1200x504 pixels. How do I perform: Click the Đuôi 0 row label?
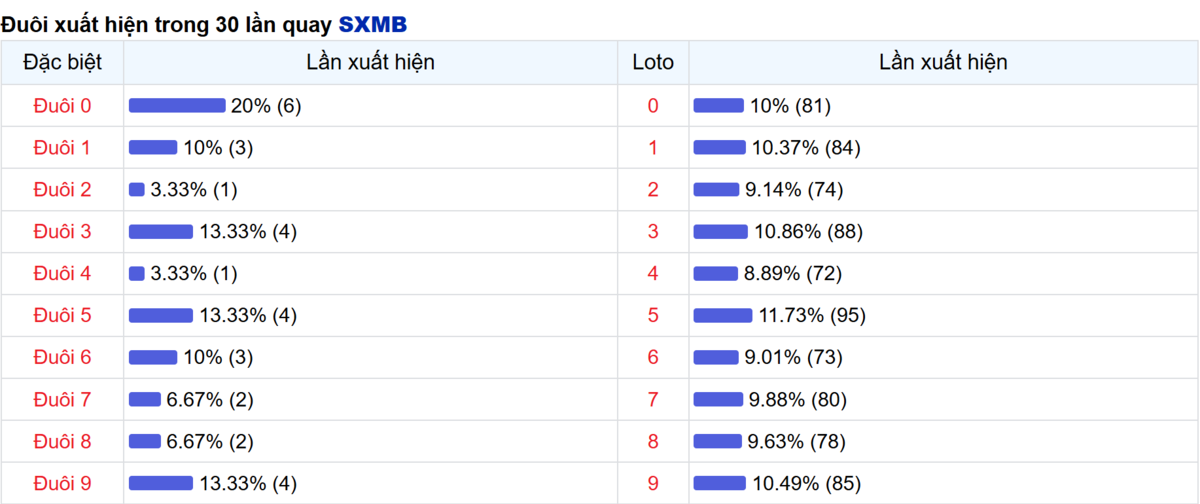click(x=62, y=106)
